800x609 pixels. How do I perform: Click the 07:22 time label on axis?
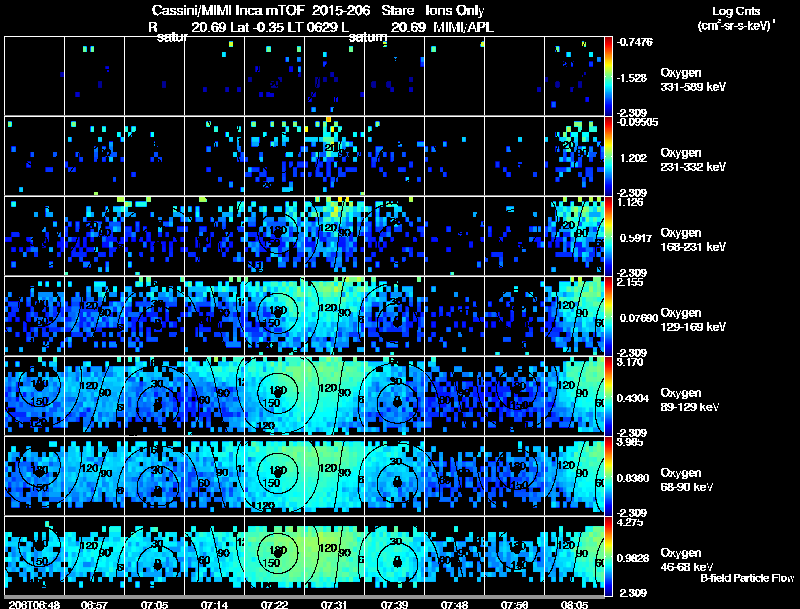point(274,604)
